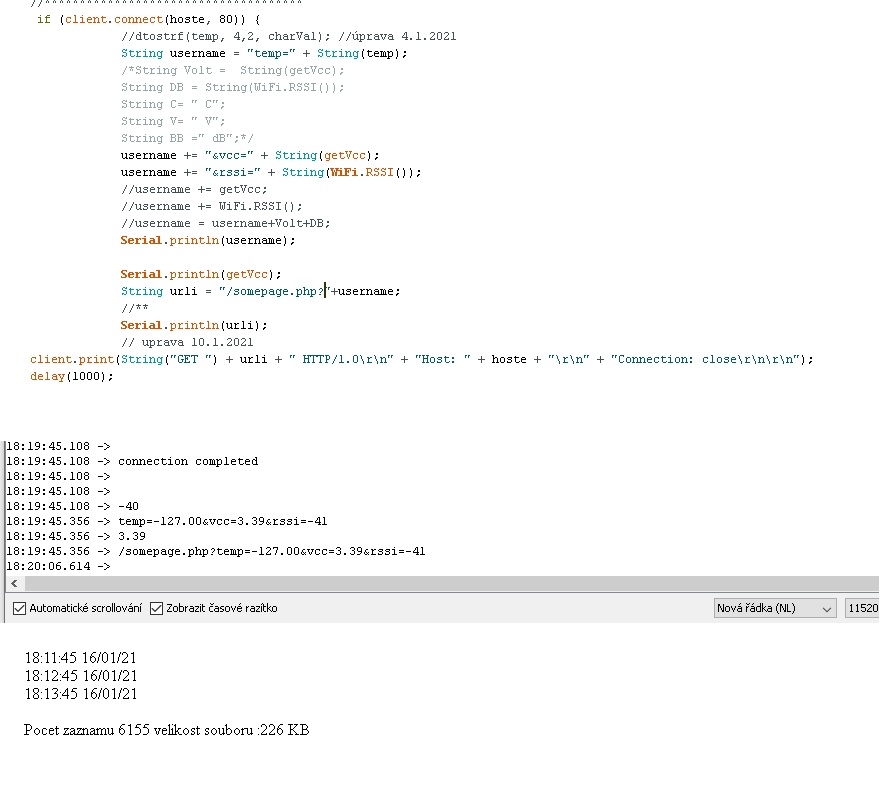
Task: Click the 18:11:45 16/01/21 log entry
Action: tap(81, 658)
